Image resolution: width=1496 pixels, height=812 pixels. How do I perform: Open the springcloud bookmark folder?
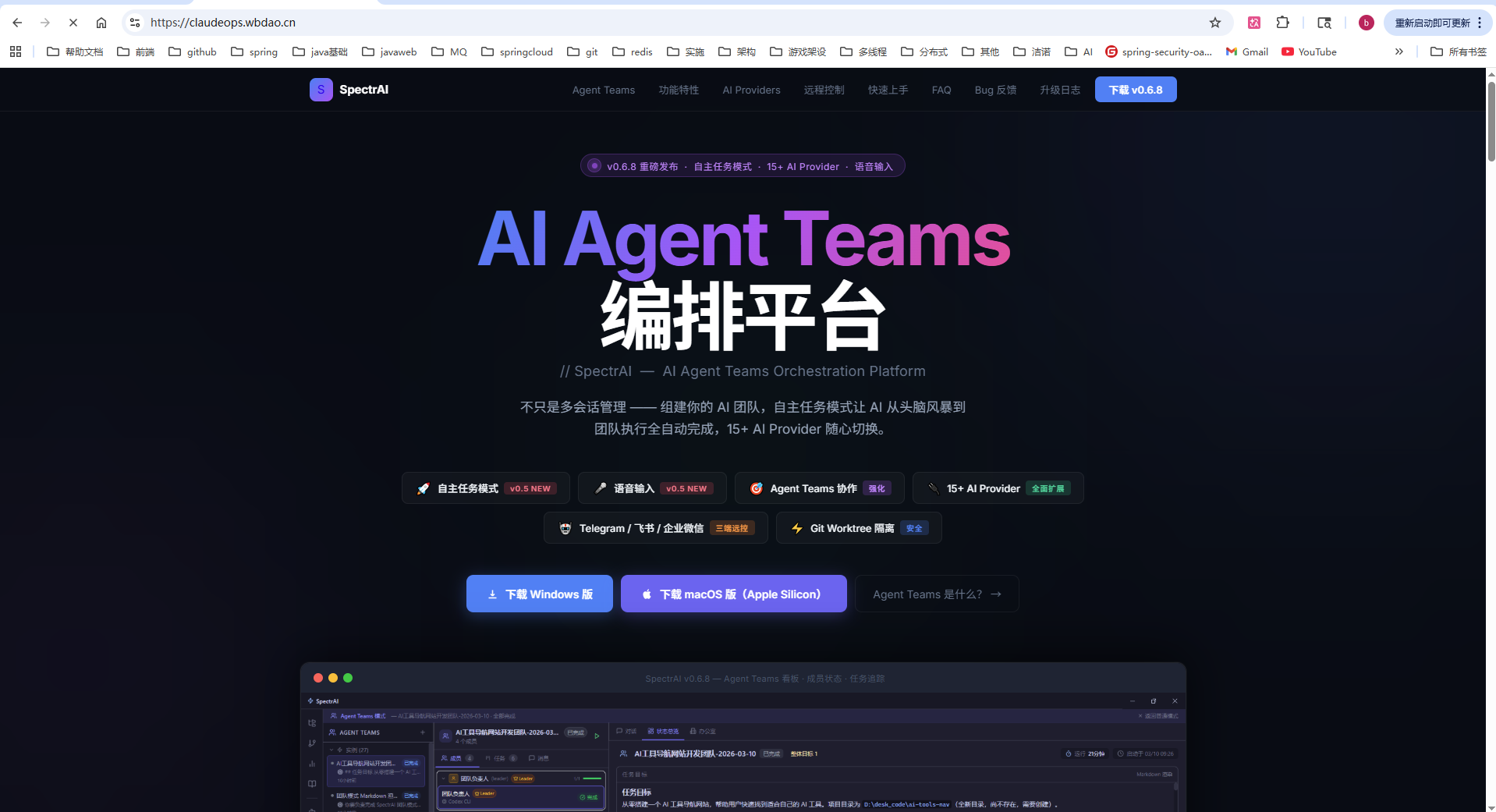click(x=517, y=51)
